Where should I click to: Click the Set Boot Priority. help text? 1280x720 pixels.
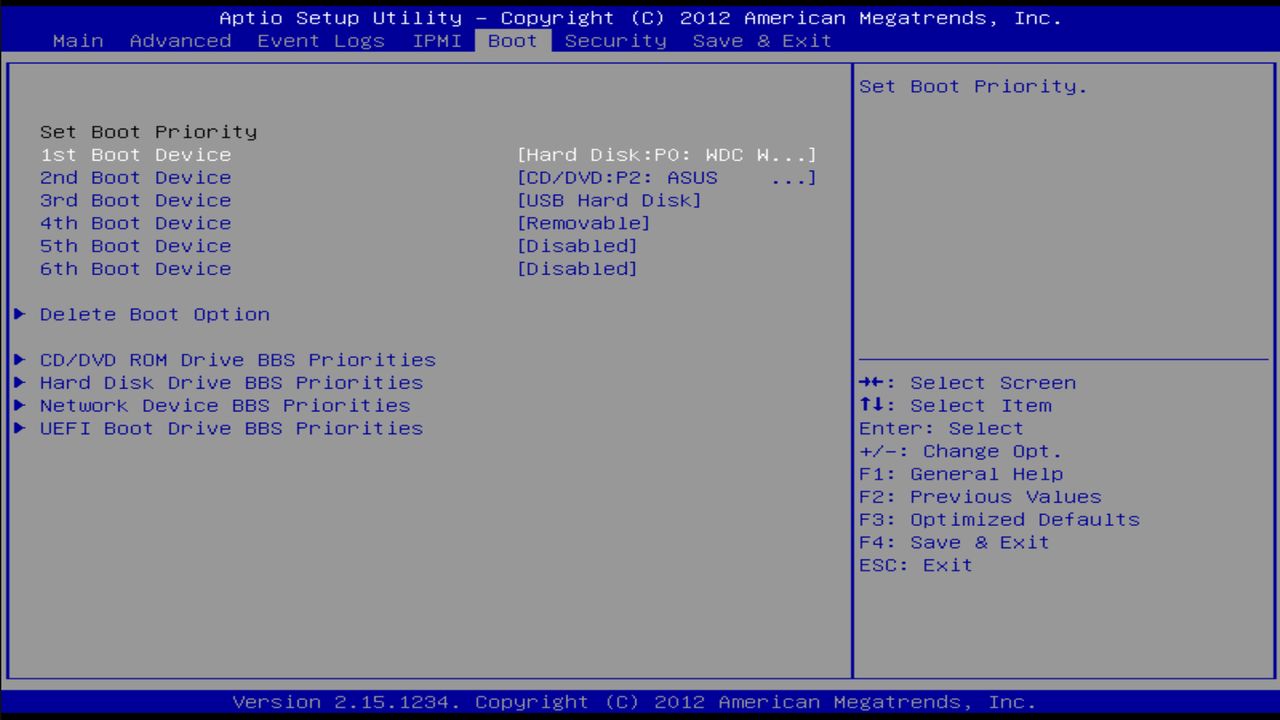pyautogui.click(x=973, y=86)
